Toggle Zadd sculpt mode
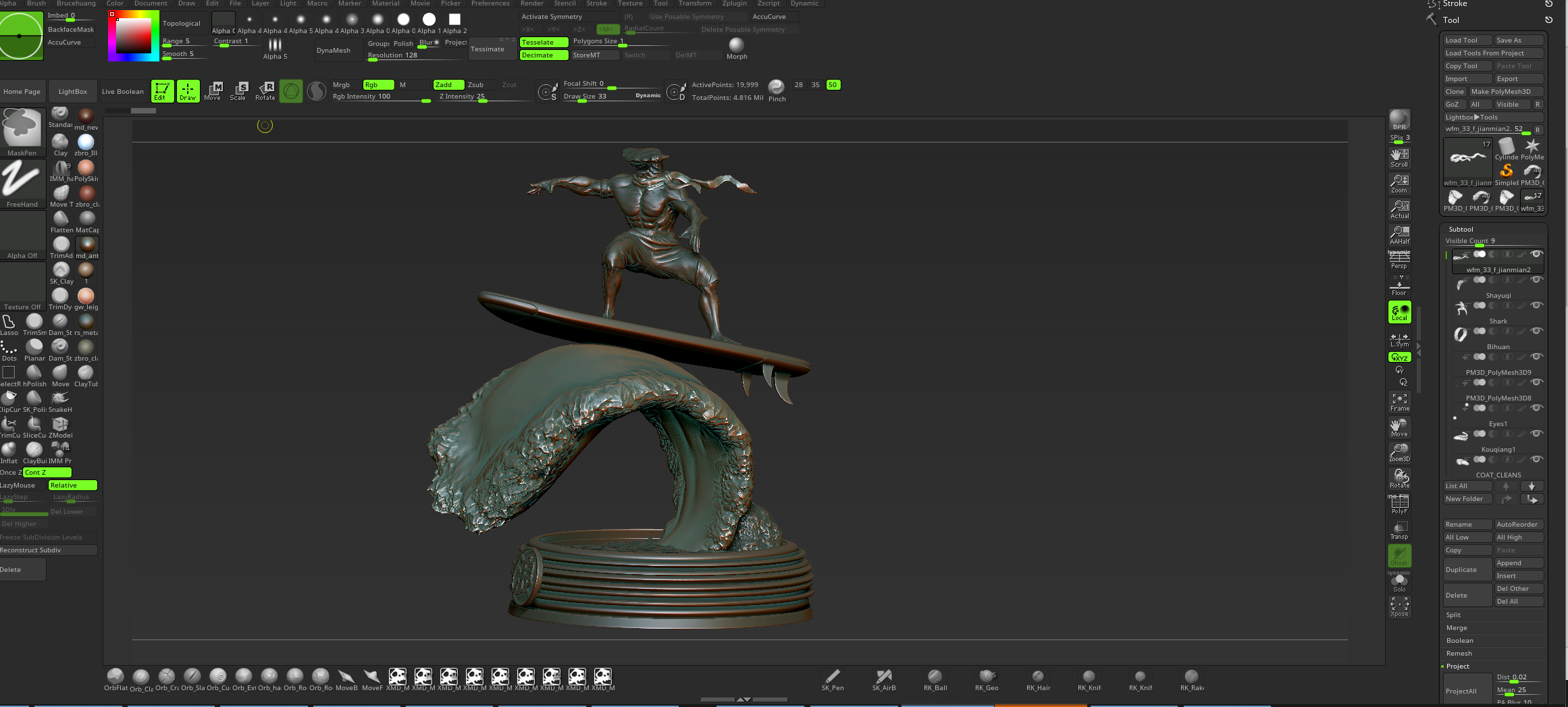 (448, 84)
